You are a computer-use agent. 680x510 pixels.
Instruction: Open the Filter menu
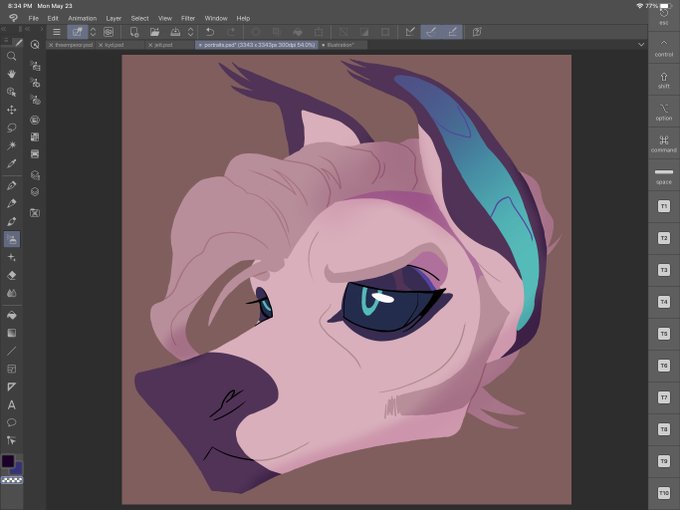(188, 19)
